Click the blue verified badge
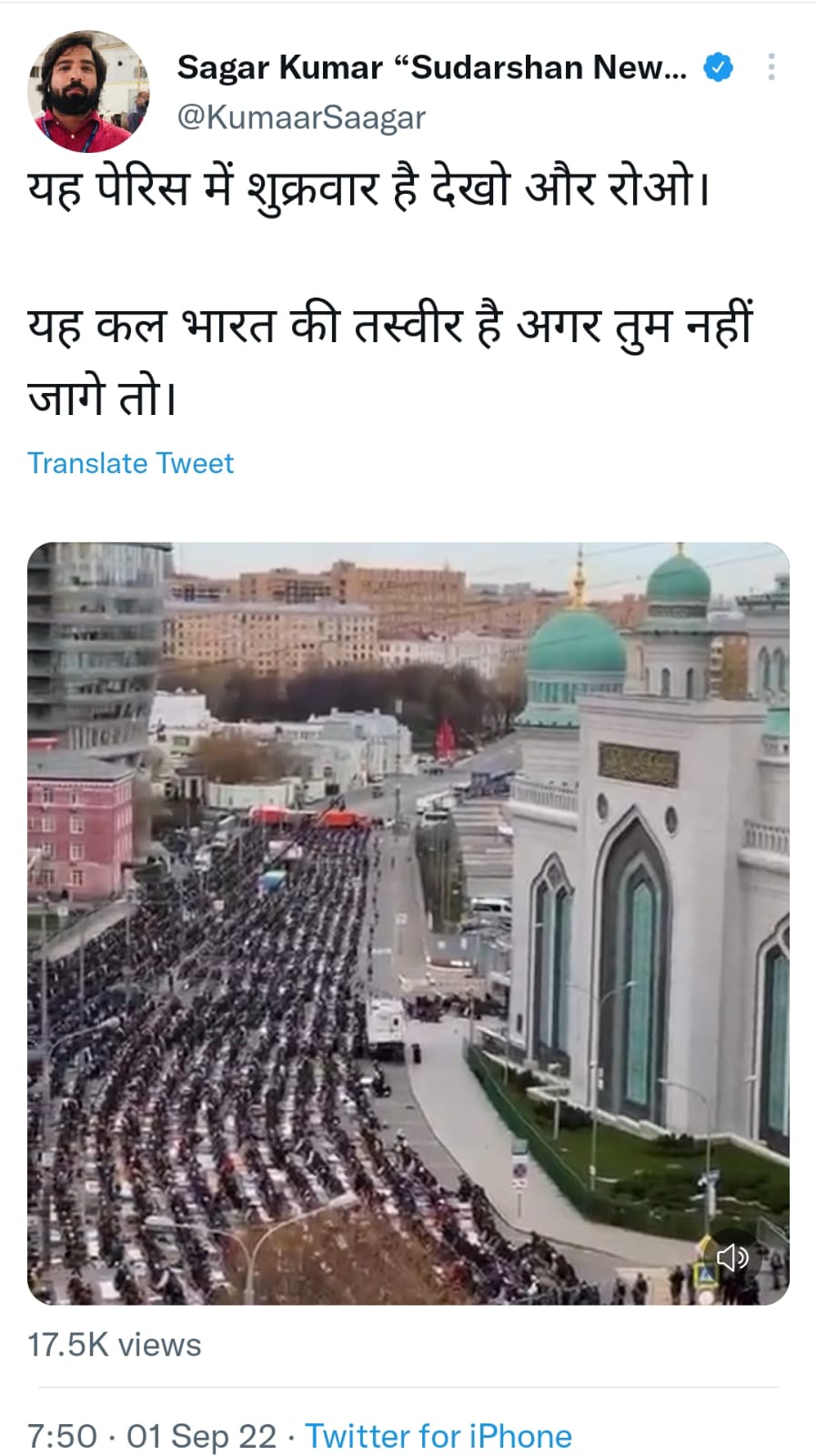The width and height of the screenshot is (817, 1456). click(x=719, y=67)
